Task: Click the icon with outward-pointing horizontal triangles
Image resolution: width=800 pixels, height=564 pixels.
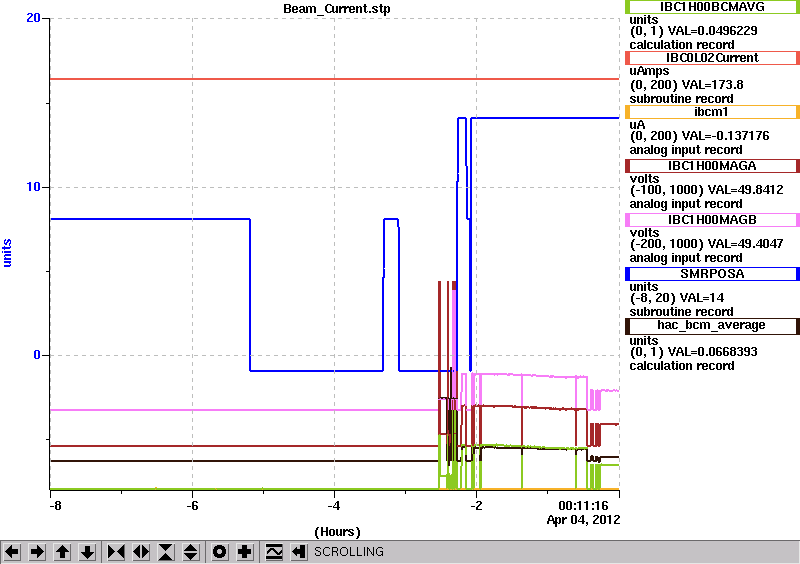Action: [141, 552]
